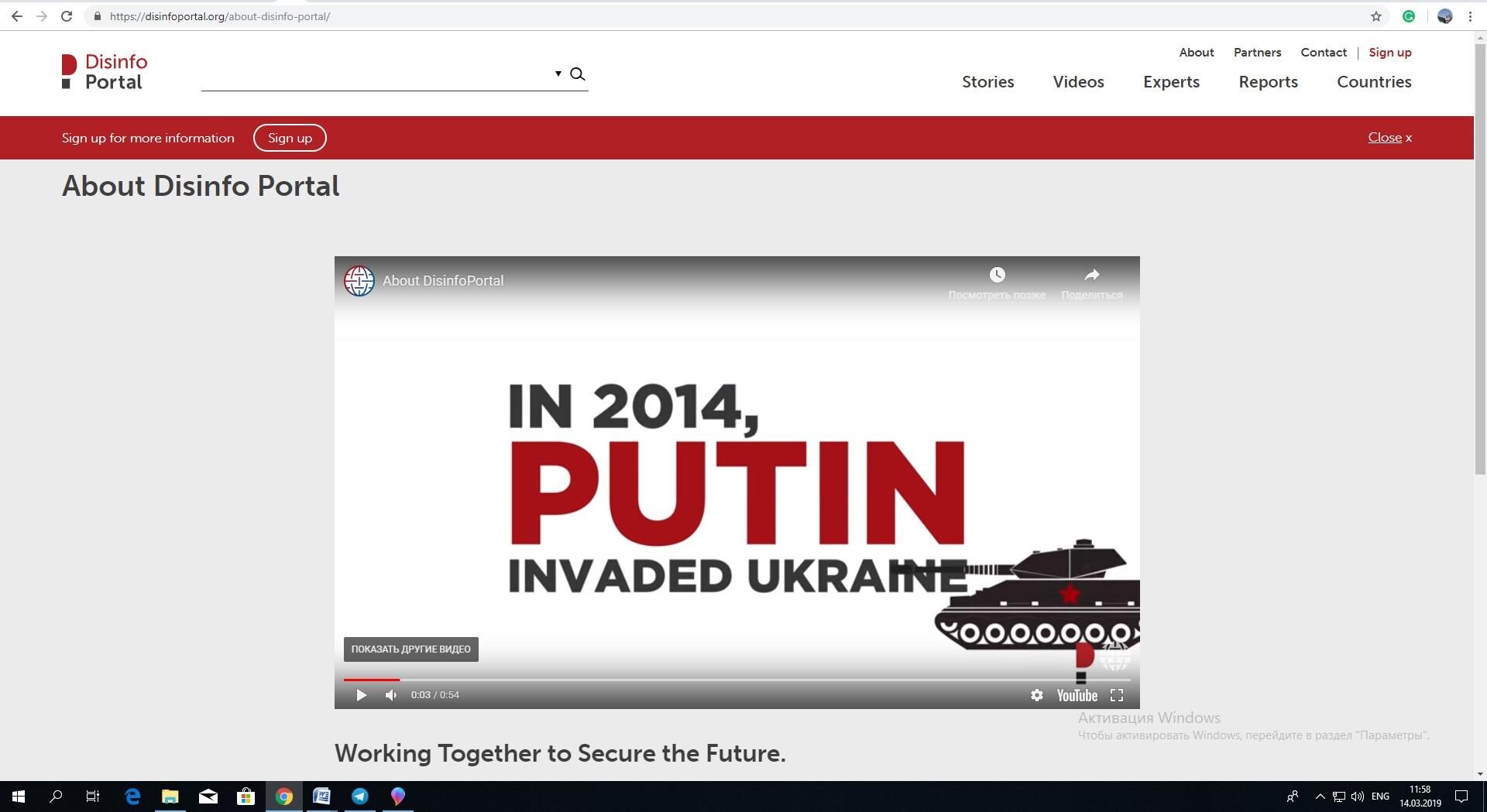This screenshot has height=812, width=1487.
Task: Open Telegram from the taskbar
Action: [x=360, y=796]
